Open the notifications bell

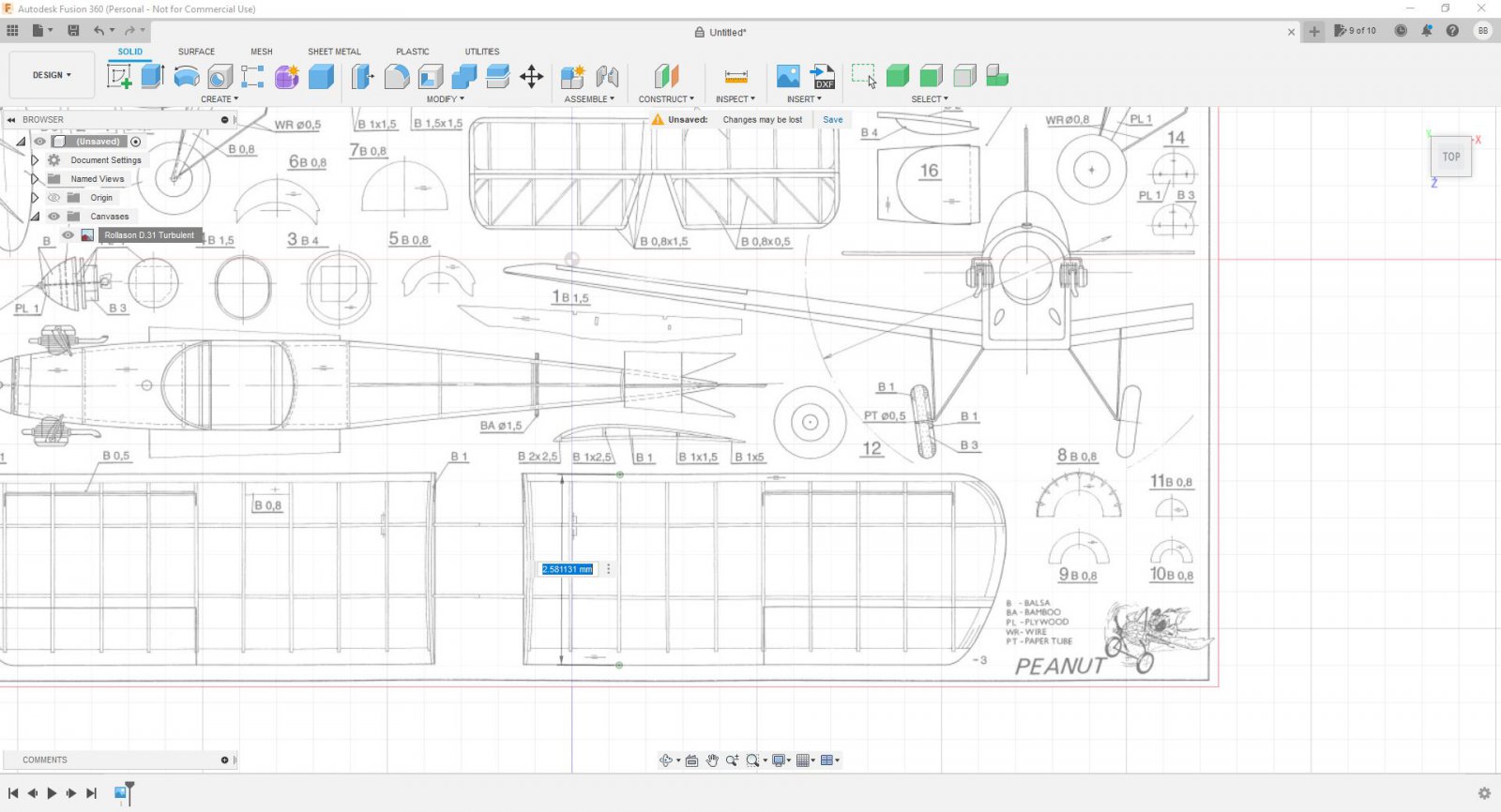point(1427,31)
